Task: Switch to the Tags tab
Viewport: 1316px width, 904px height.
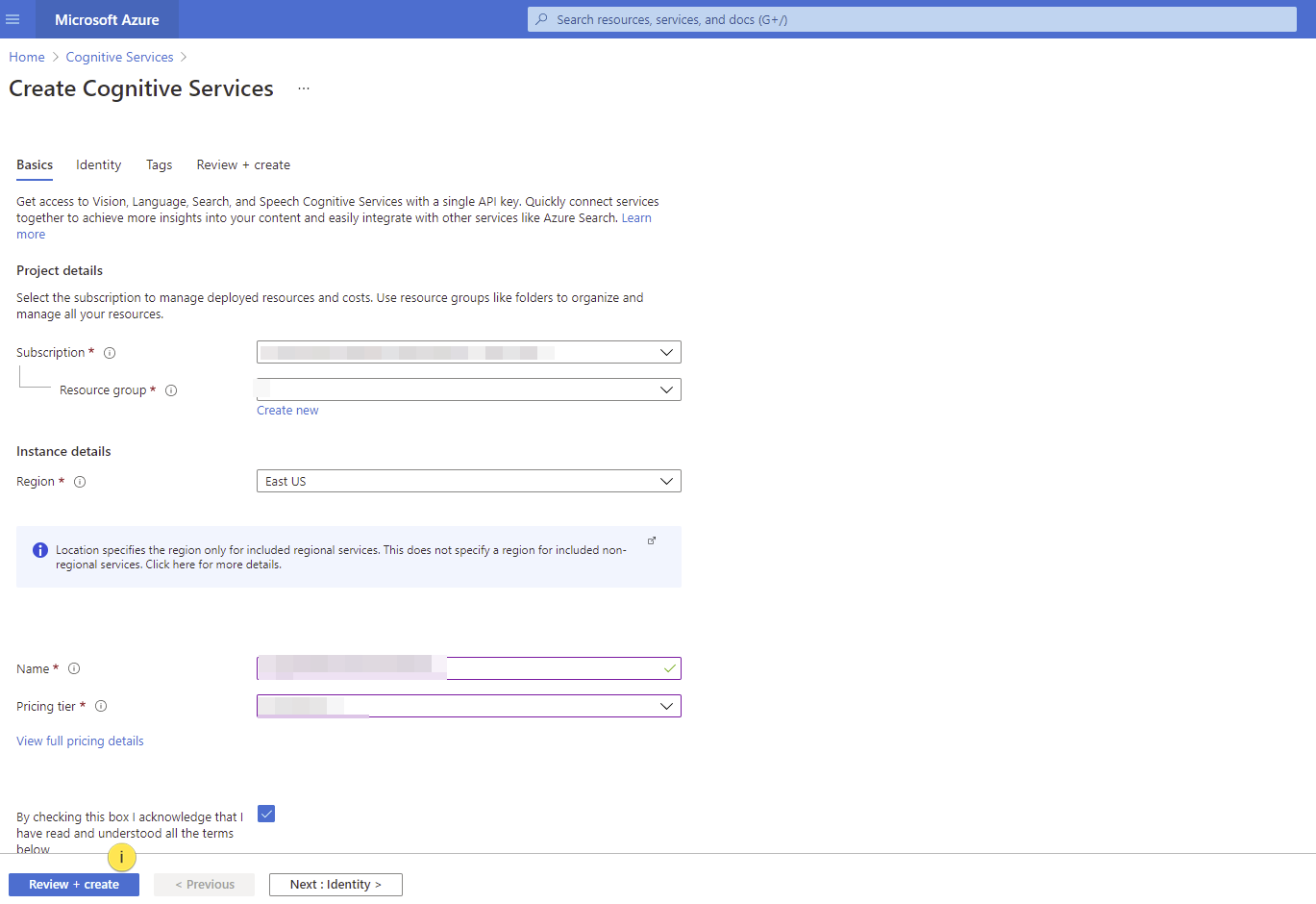Action: (159, 165)
